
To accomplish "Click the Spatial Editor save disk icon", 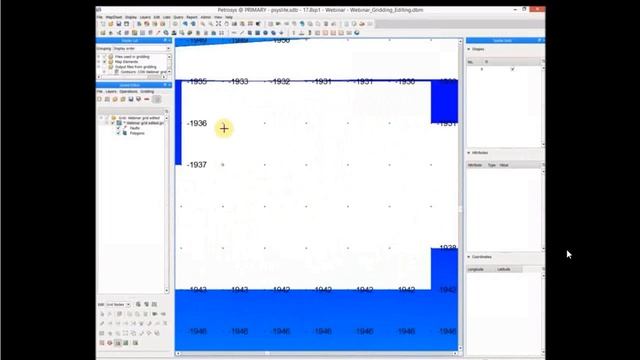I will (131, 99).
